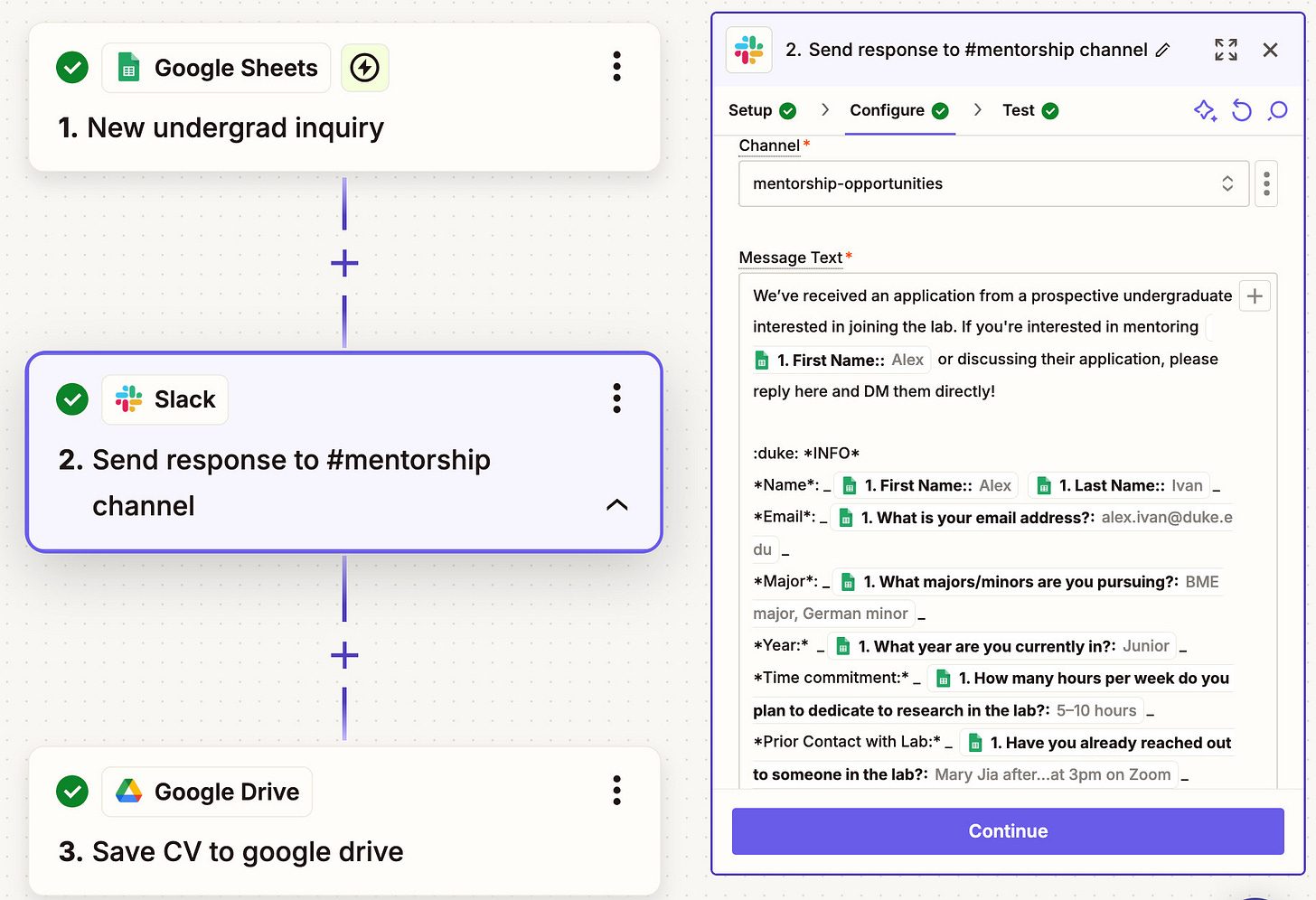Screen dimensions: 1316x900
Task: Click Slack logo in panel header
Action: 748,50
